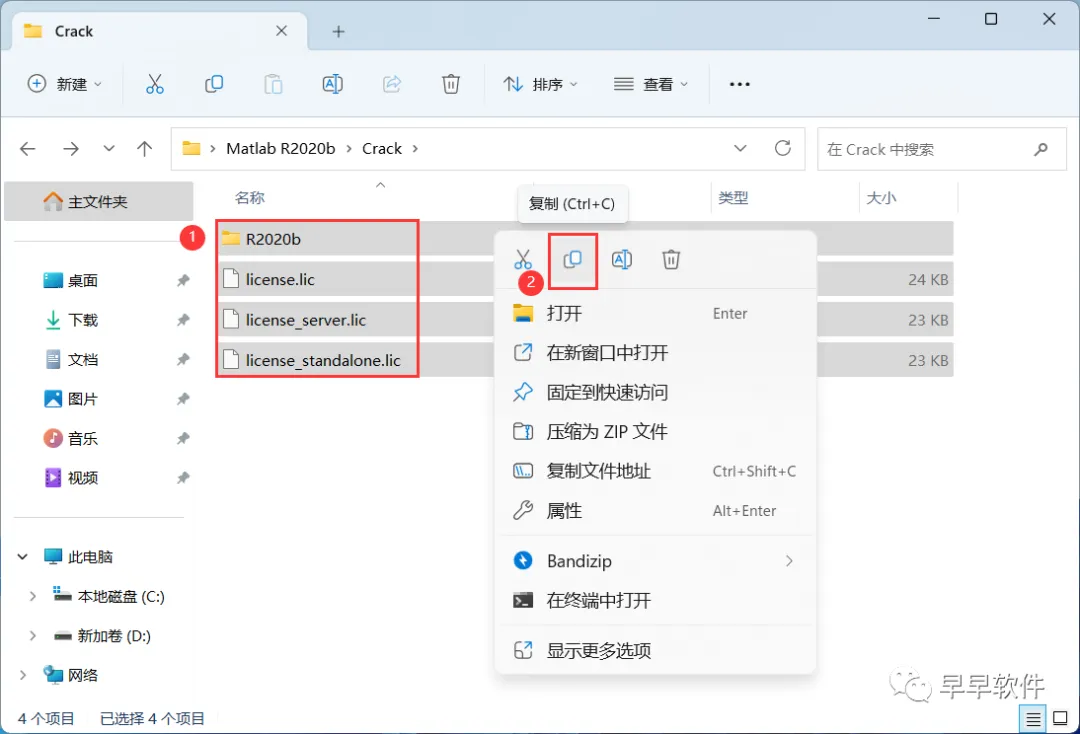Collapse the 此电脑 tree node
This screenshot has height=734, width=1080.
[23, 556]
